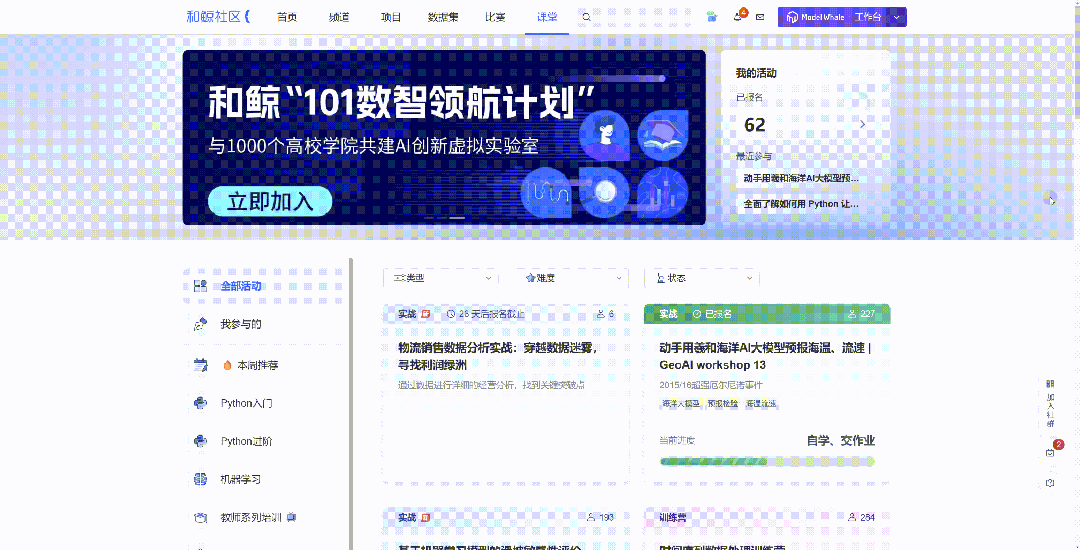Click the 海温流速 tag
This screenshot has height=550, width=1080.
point(761,403)
